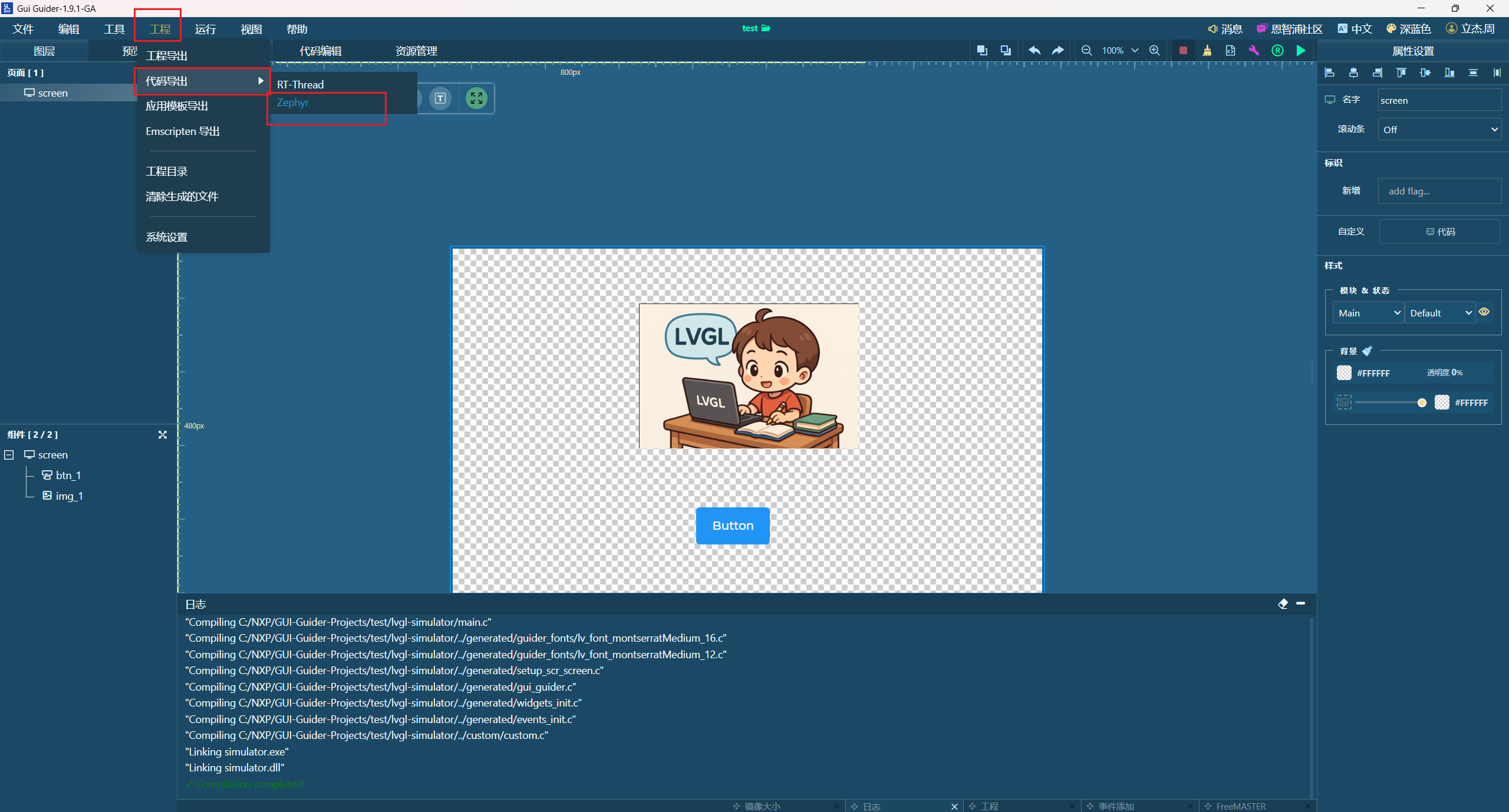
Task: Click the pink wrench build icon
Action: coord(1254,51)
